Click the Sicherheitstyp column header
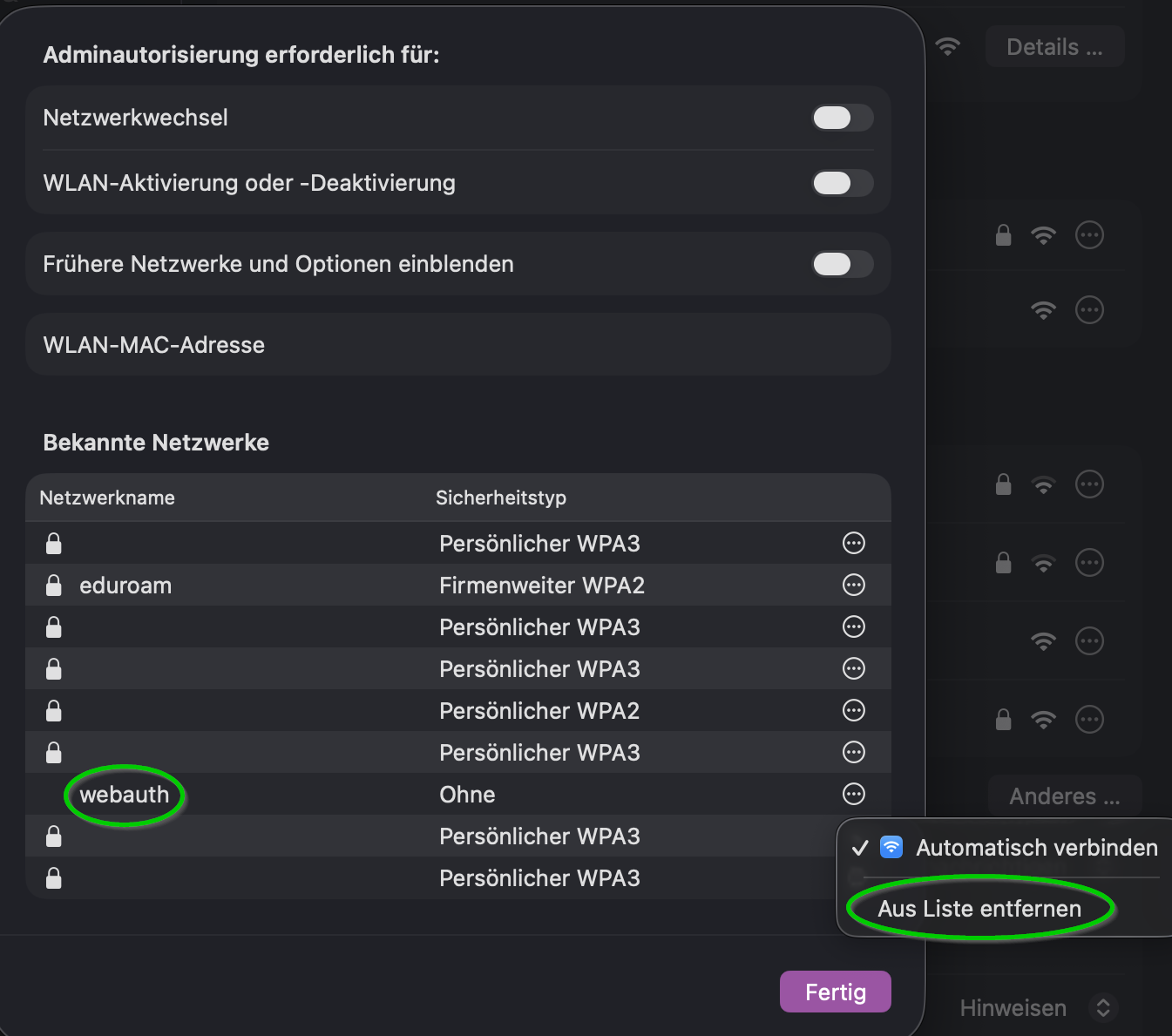 501,498
